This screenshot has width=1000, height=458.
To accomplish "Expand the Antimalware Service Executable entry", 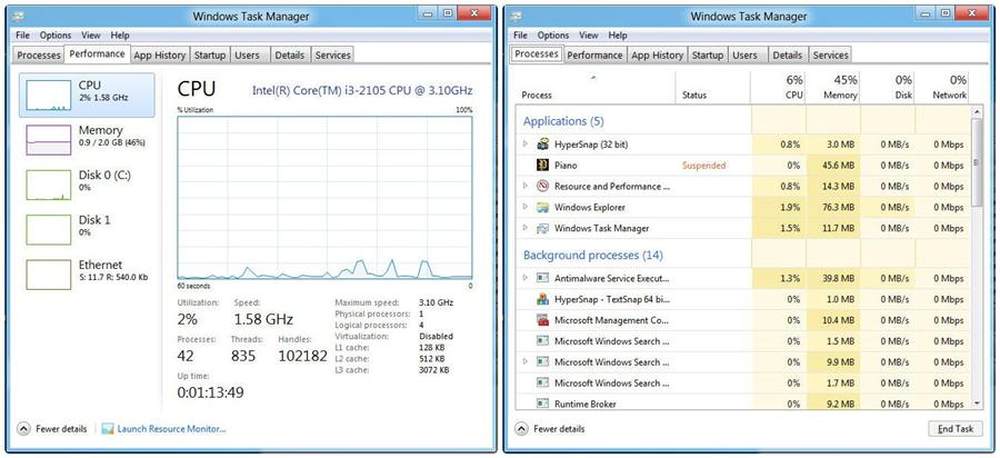I will (x=525, y=278).
